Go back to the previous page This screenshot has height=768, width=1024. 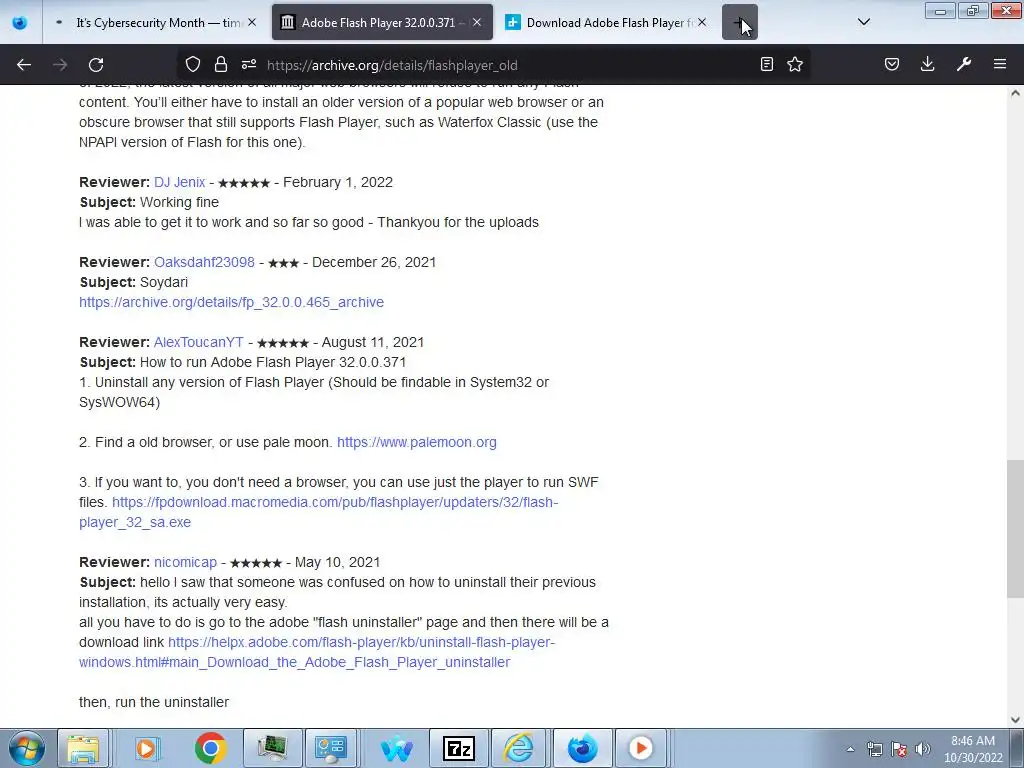(x=24, y=65)
